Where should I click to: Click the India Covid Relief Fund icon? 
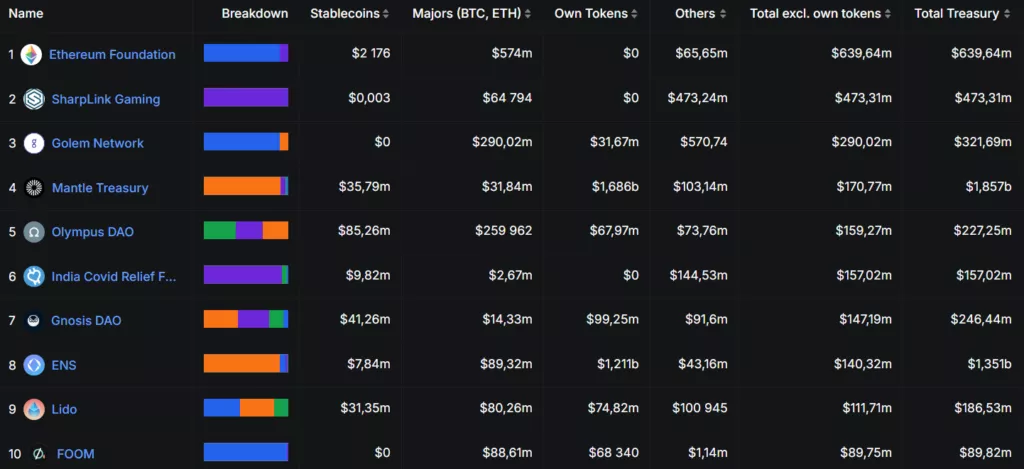click(x=34, y=276)
